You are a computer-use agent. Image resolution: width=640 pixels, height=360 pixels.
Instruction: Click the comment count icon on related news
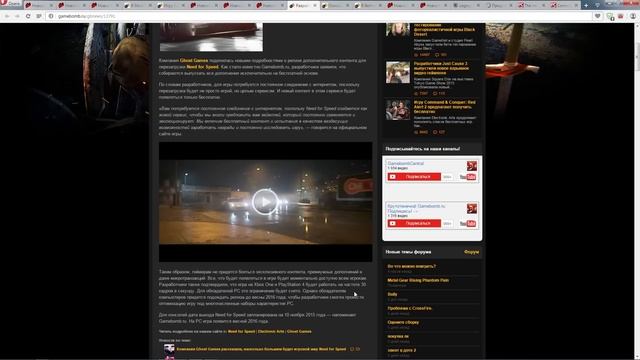[x=352, y=349]
